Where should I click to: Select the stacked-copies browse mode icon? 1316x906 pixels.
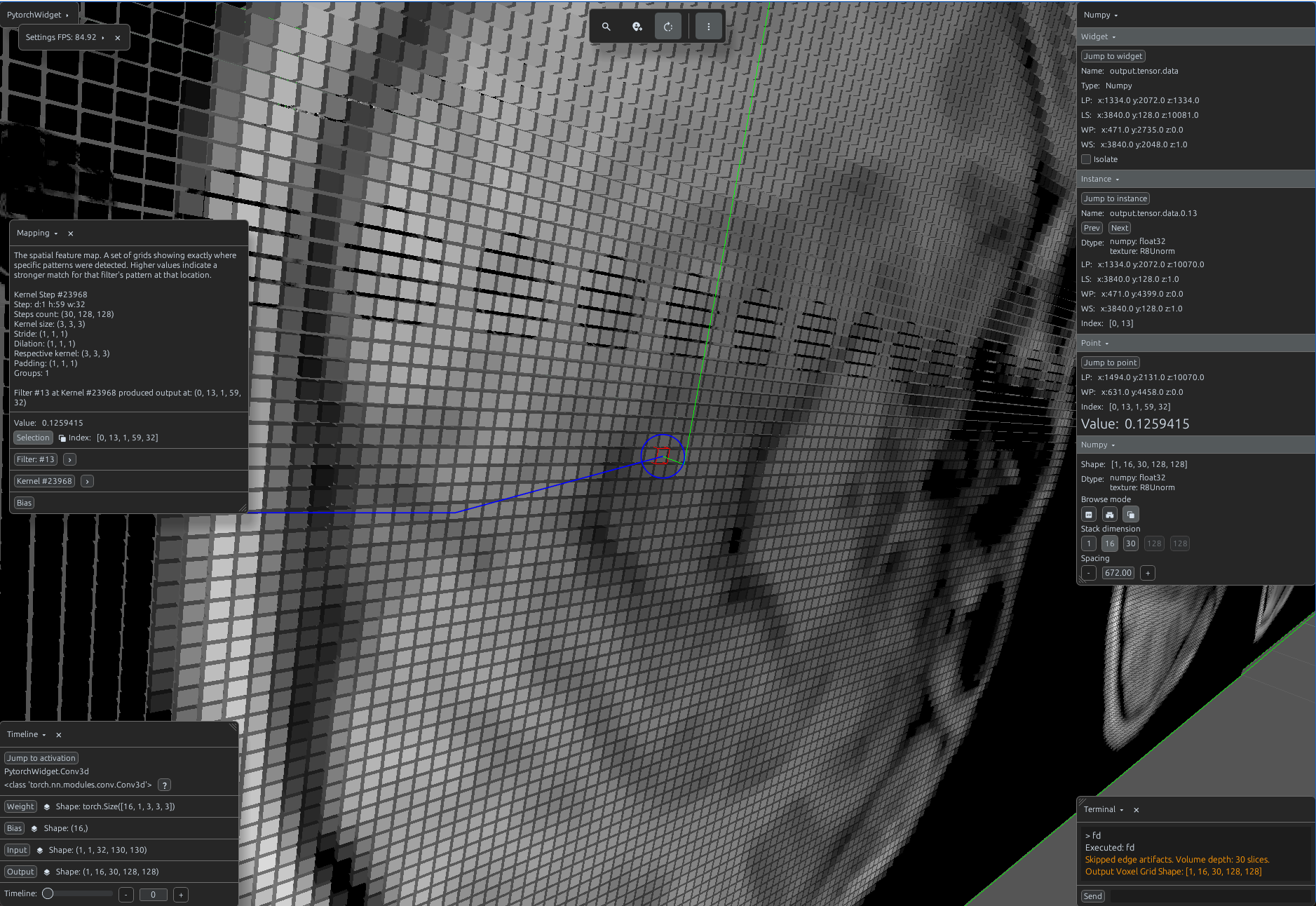tap(1130, 515)
